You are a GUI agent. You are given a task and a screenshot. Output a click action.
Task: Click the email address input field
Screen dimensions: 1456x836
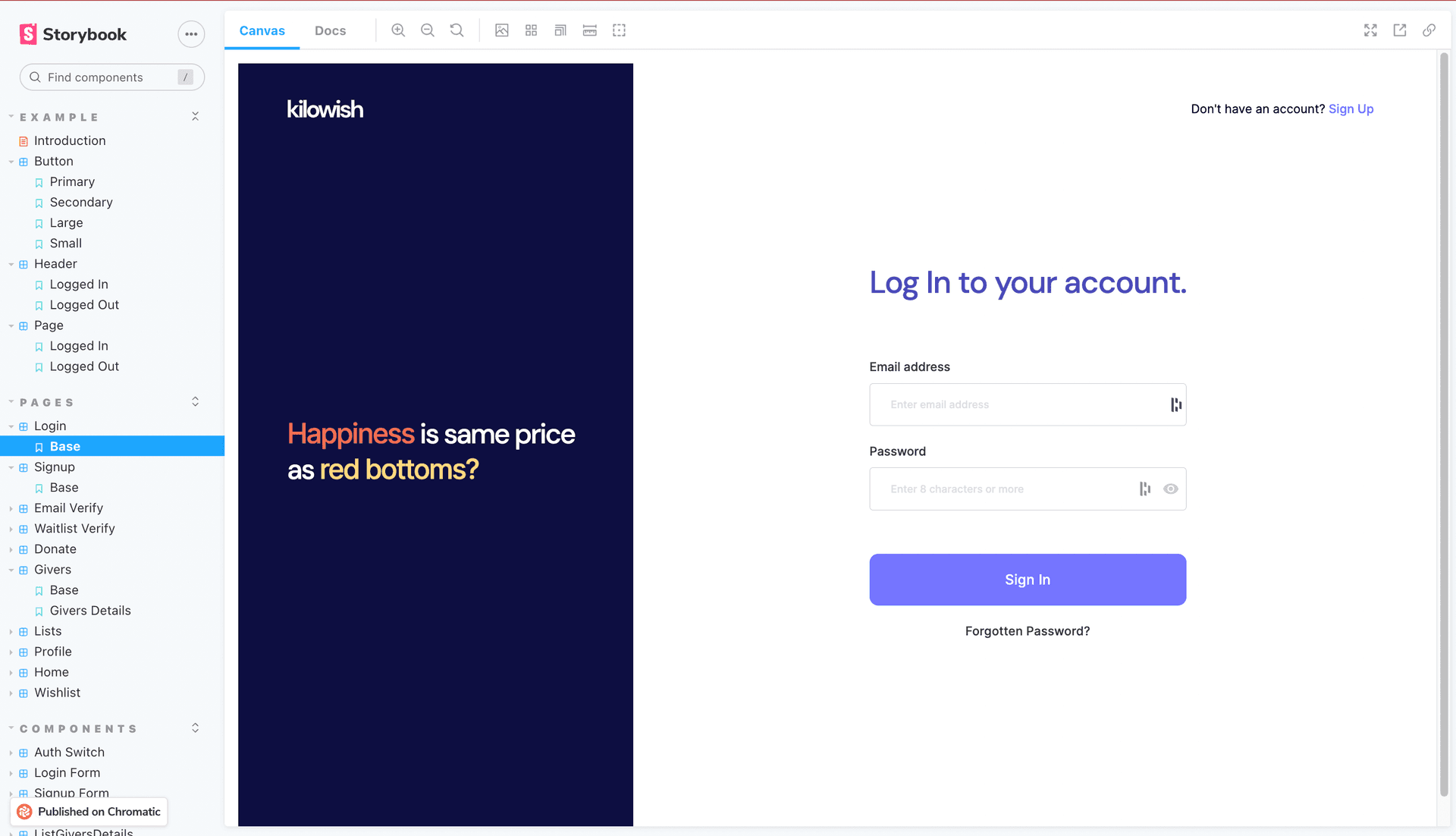point(1027,404)
